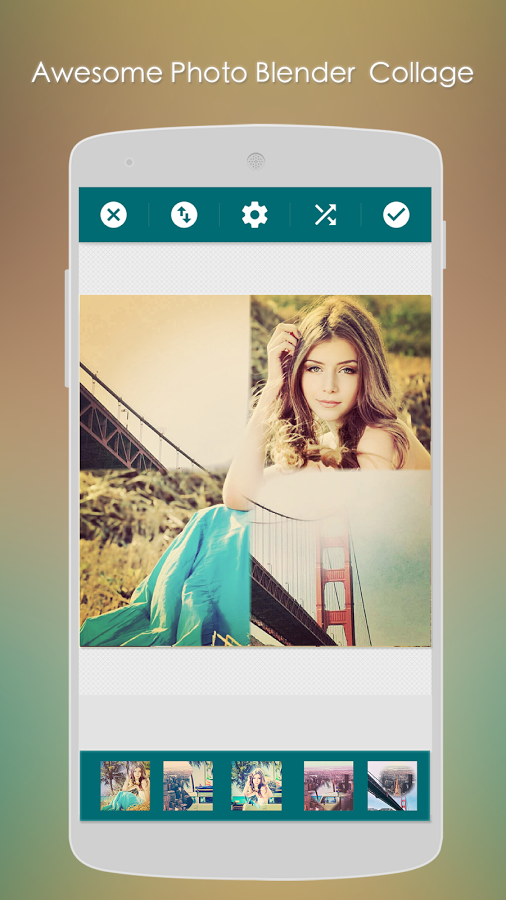
Task: Tap the shuffle crossed-arrows icon
Action: (x=325, y=215)
